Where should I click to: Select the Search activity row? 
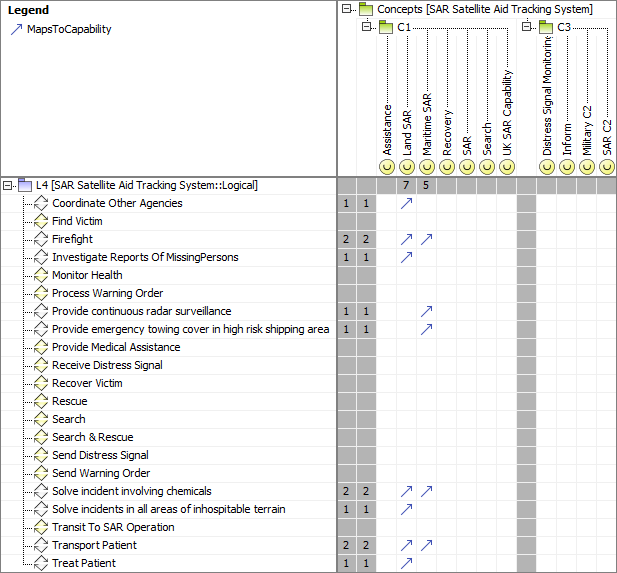click(168, 419)
